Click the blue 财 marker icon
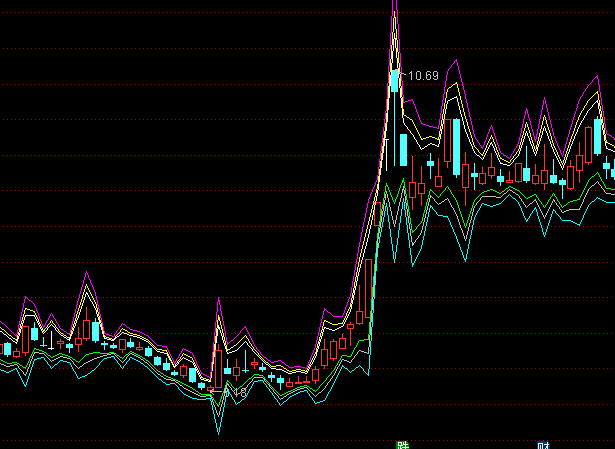 [543, 445]
